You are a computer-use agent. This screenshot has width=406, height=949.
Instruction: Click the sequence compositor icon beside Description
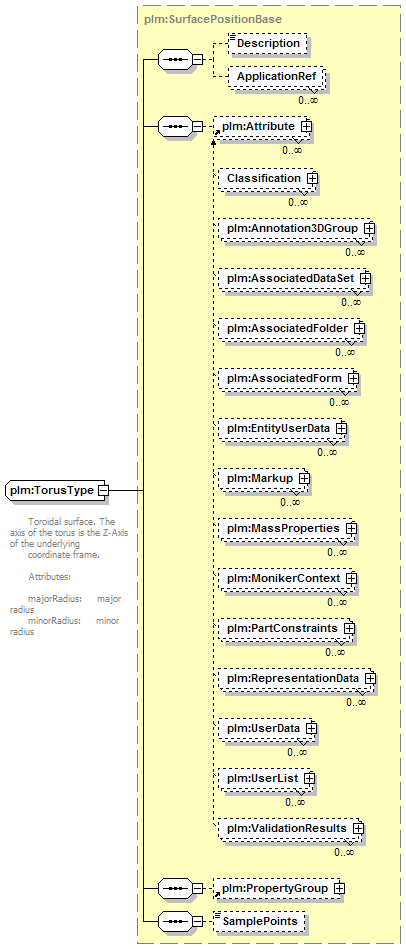175,59
